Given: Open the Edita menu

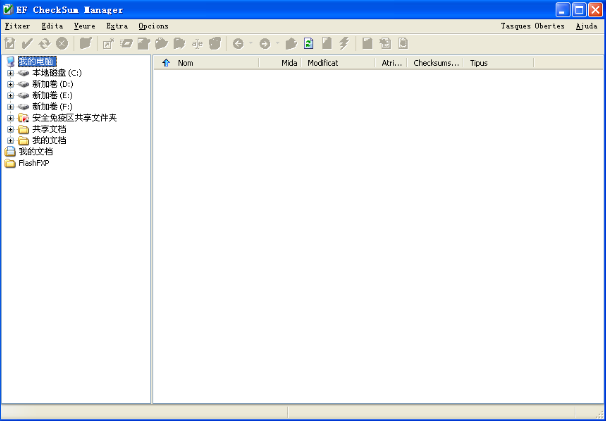Looking at the screenshot, I should click(x=52, y=26).
